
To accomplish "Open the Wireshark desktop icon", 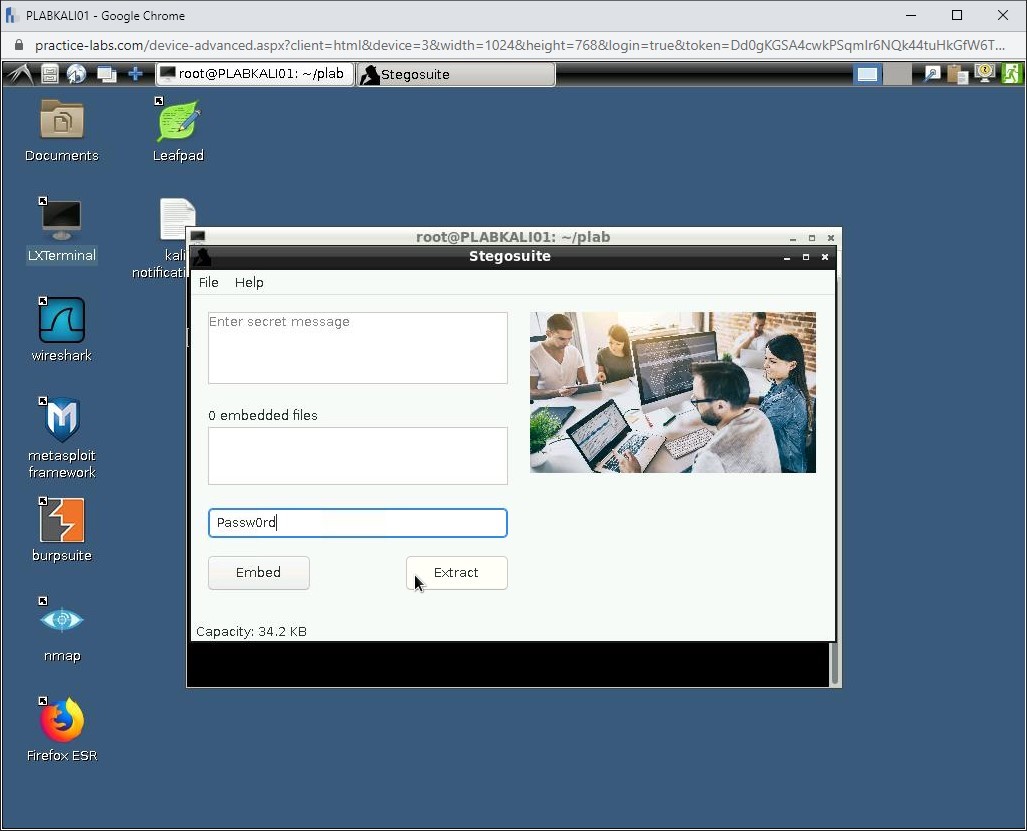I will pos(61,321).
